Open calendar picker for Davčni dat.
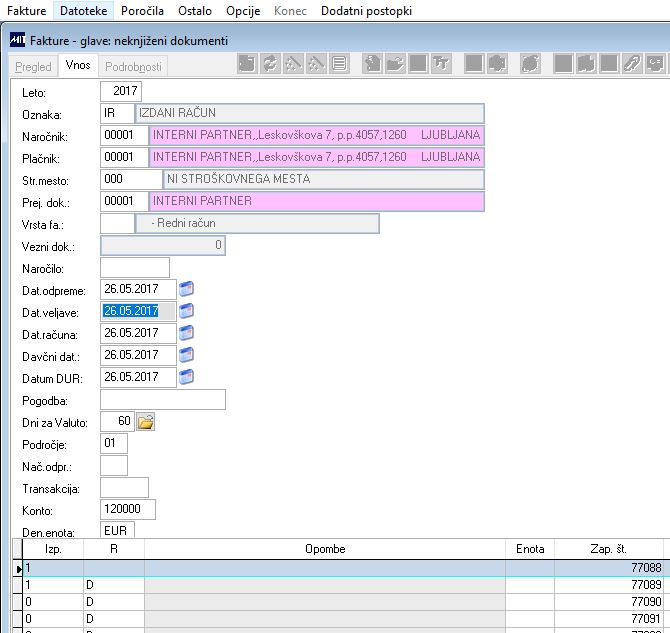The image size is (670, 633). (x=186, y=355)
